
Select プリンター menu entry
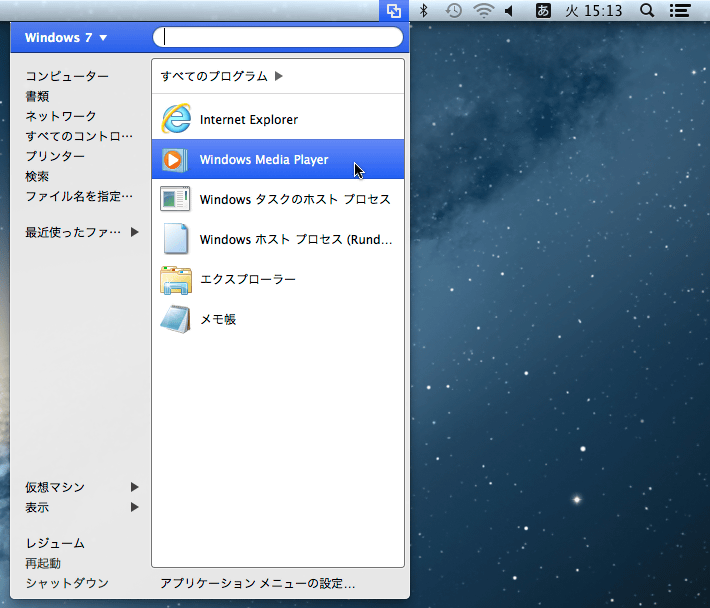coord(55,156)
